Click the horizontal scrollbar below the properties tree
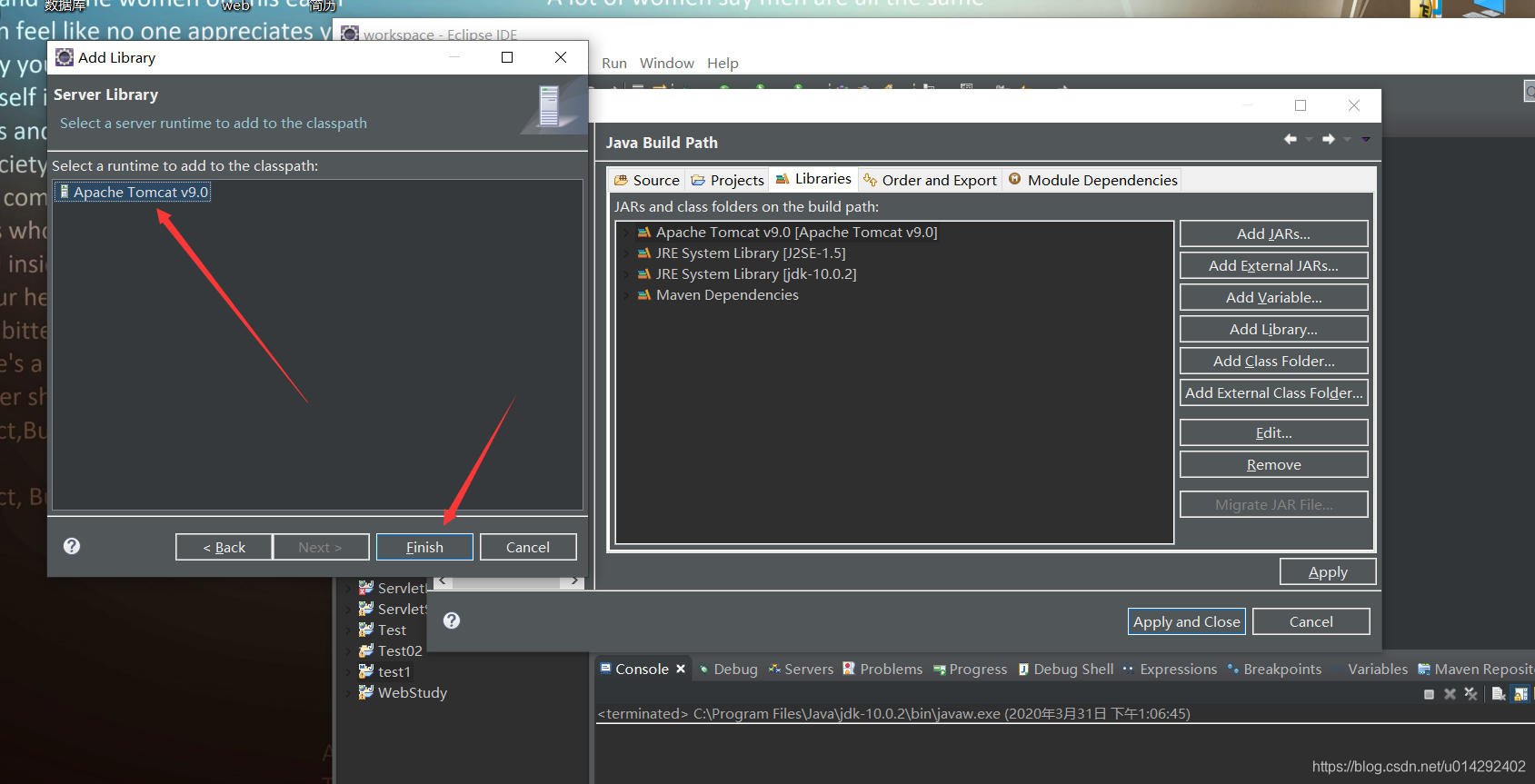 pyautogui.click(x=507, y=581)
